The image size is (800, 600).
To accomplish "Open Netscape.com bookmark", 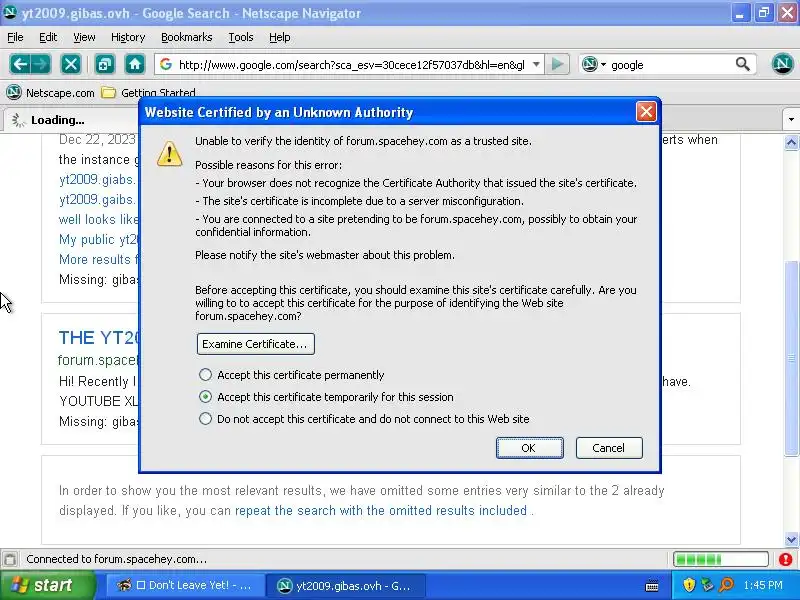I will (x=50, y=93).
